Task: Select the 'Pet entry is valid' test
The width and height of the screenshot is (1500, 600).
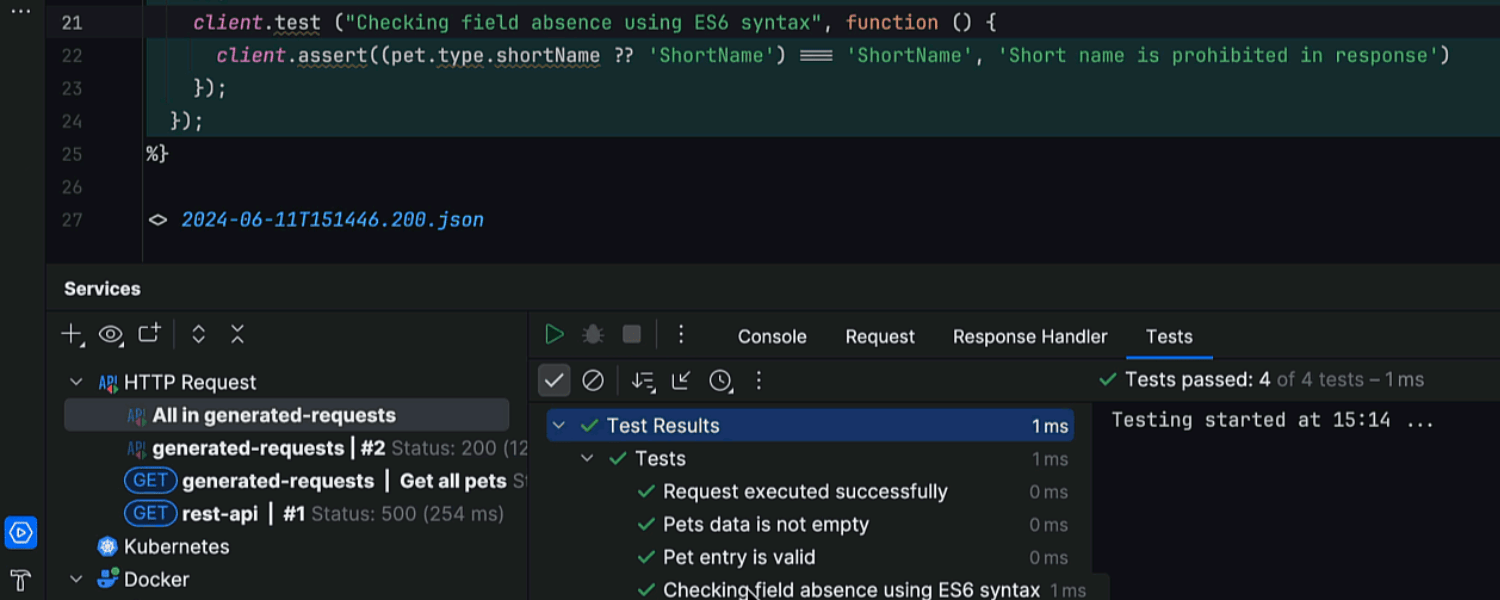Action: point(739,558)
